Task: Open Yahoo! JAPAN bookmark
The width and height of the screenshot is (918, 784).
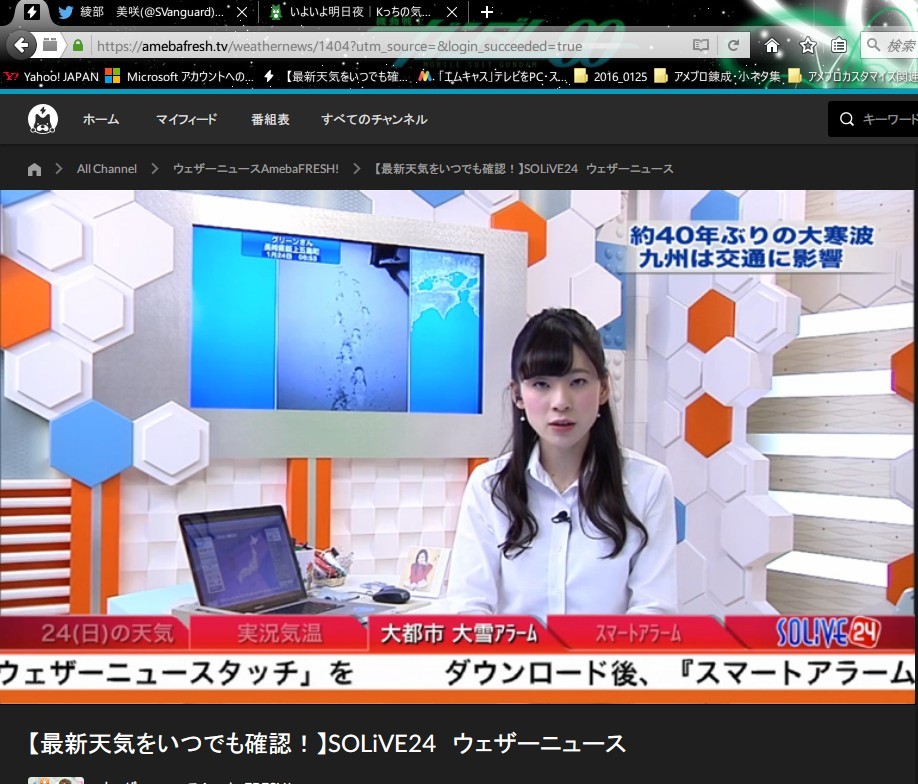Action: coord(52,77)
